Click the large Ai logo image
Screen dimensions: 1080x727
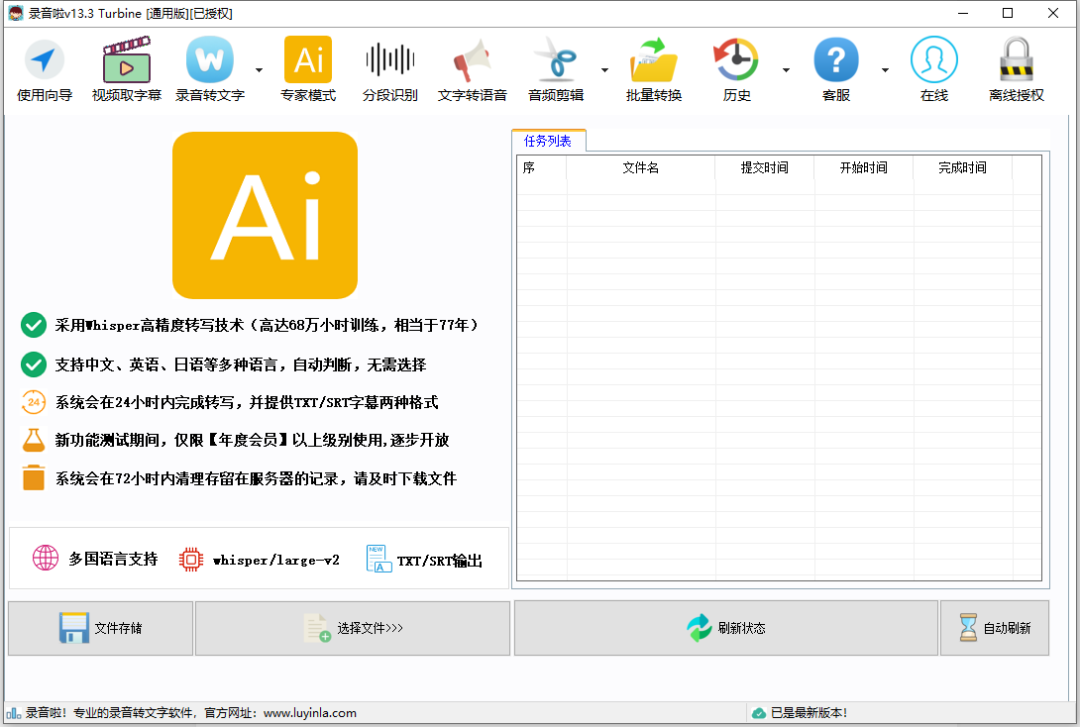[265, 215]
